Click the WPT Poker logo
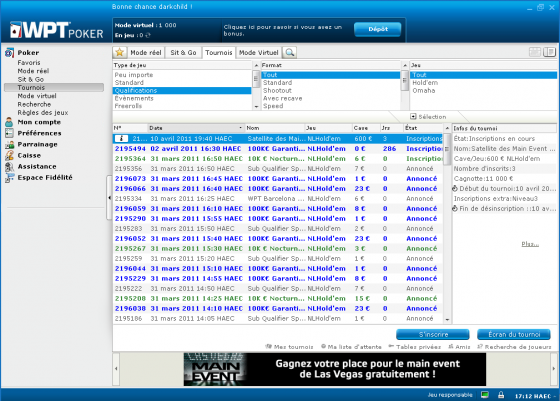 pos(57,30)
